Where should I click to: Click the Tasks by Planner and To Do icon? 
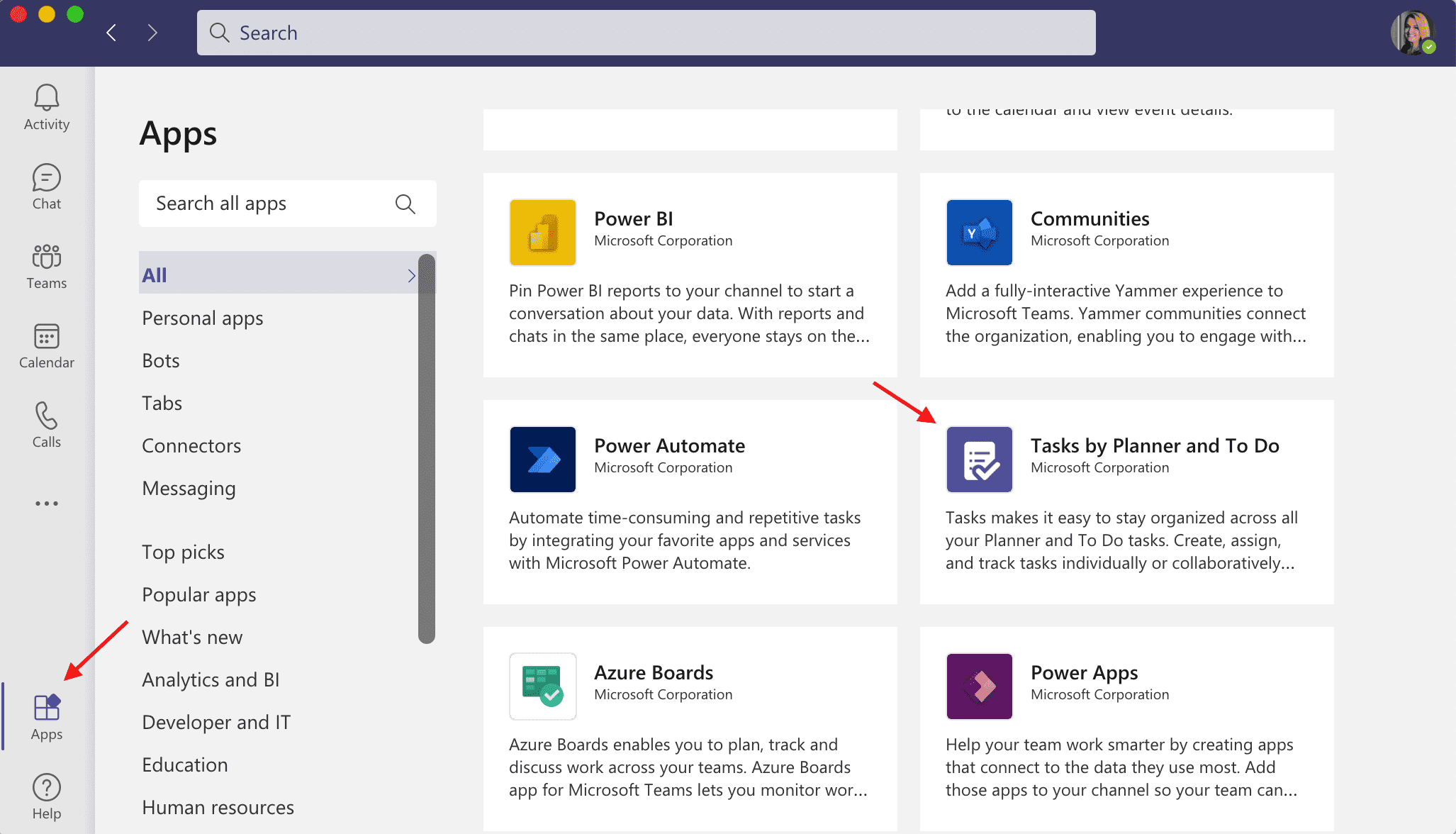click(979, 459)
